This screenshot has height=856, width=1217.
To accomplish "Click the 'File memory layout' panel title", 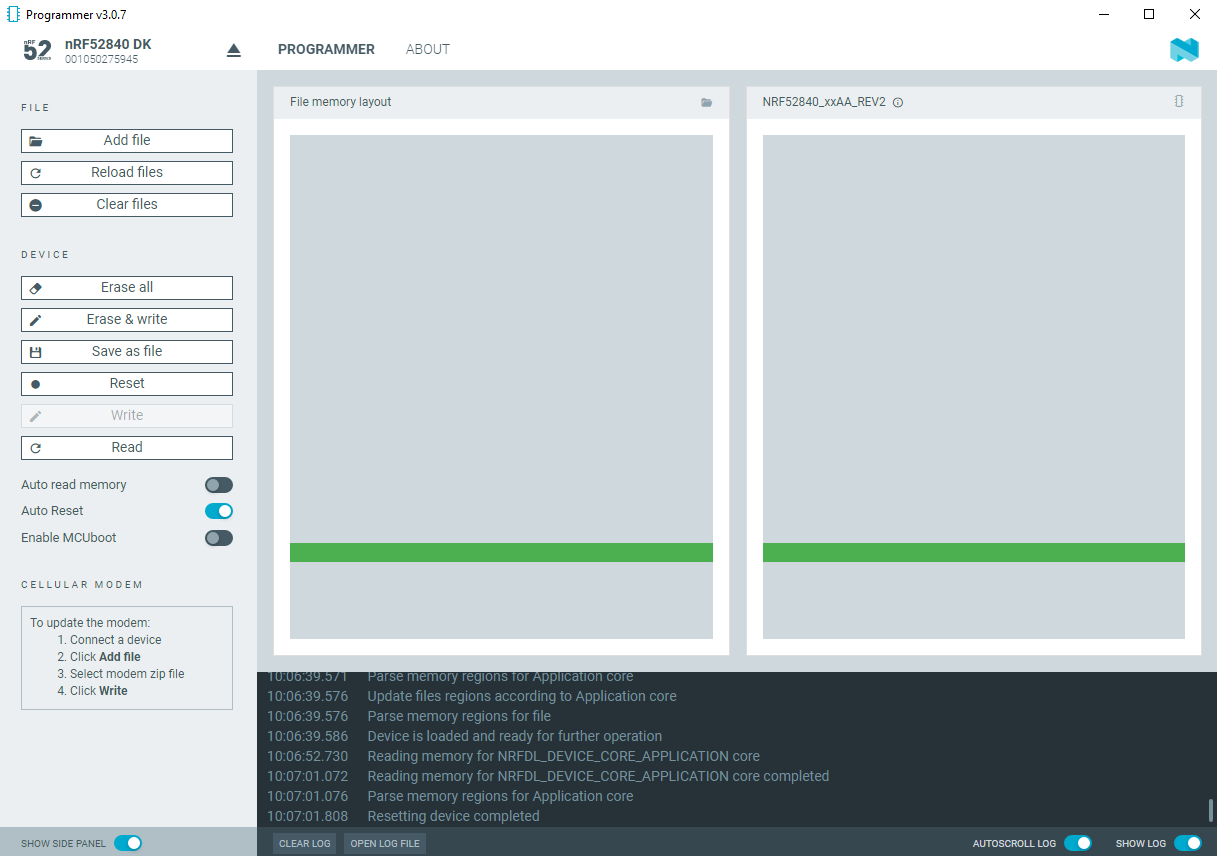I will [341, 102].
